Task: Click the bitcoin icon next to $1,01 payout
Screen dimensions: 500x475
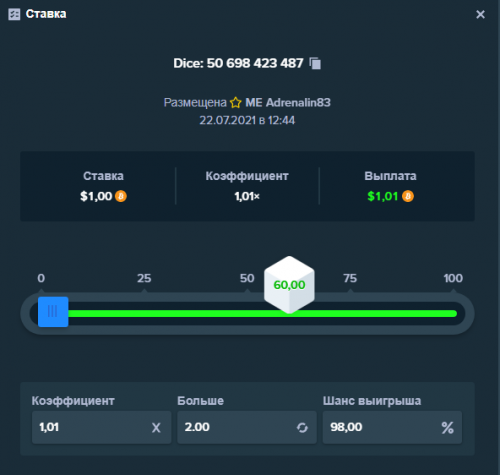Action: (408, 196)
